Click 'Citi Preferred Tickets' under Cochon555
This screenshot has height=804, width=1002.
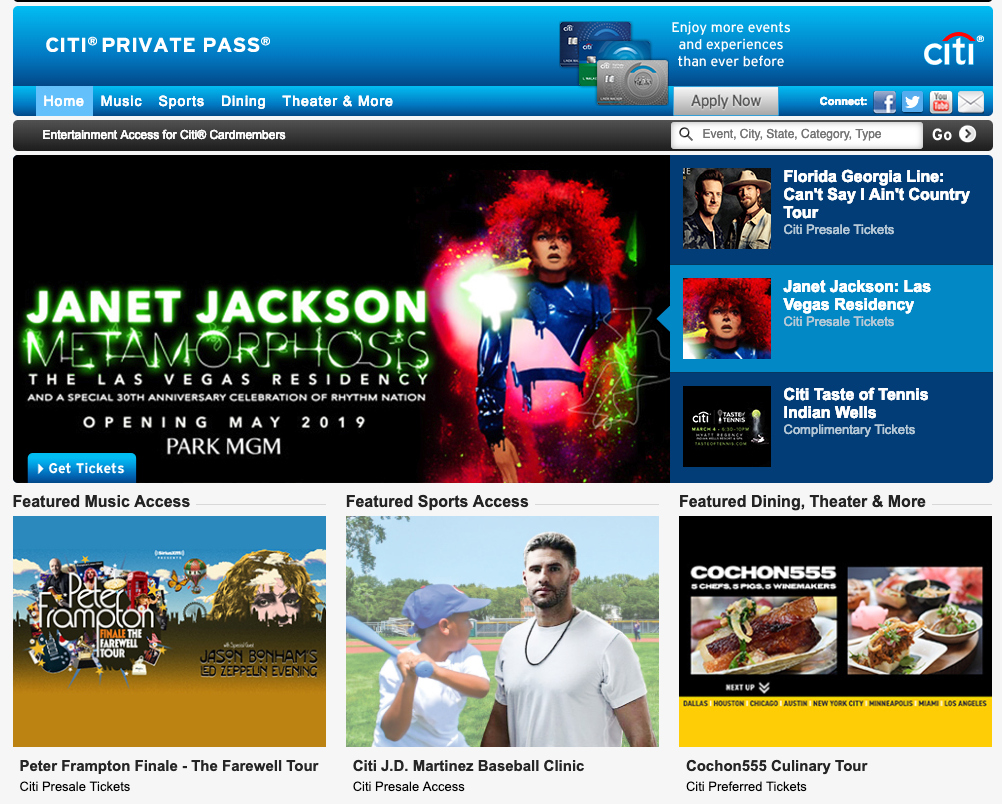pyautogui.click(x=746, y=787)
